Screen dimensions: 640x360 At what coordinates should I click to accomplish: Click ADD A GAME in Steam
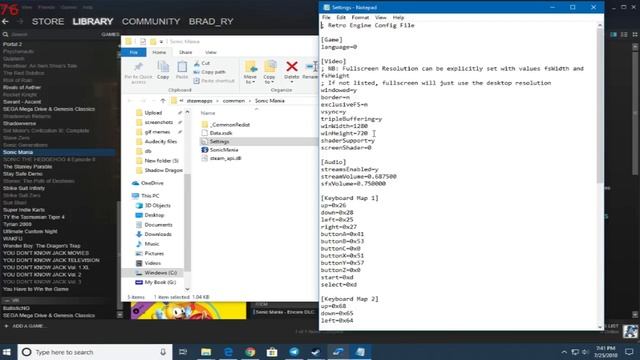(x=25, y=326)
